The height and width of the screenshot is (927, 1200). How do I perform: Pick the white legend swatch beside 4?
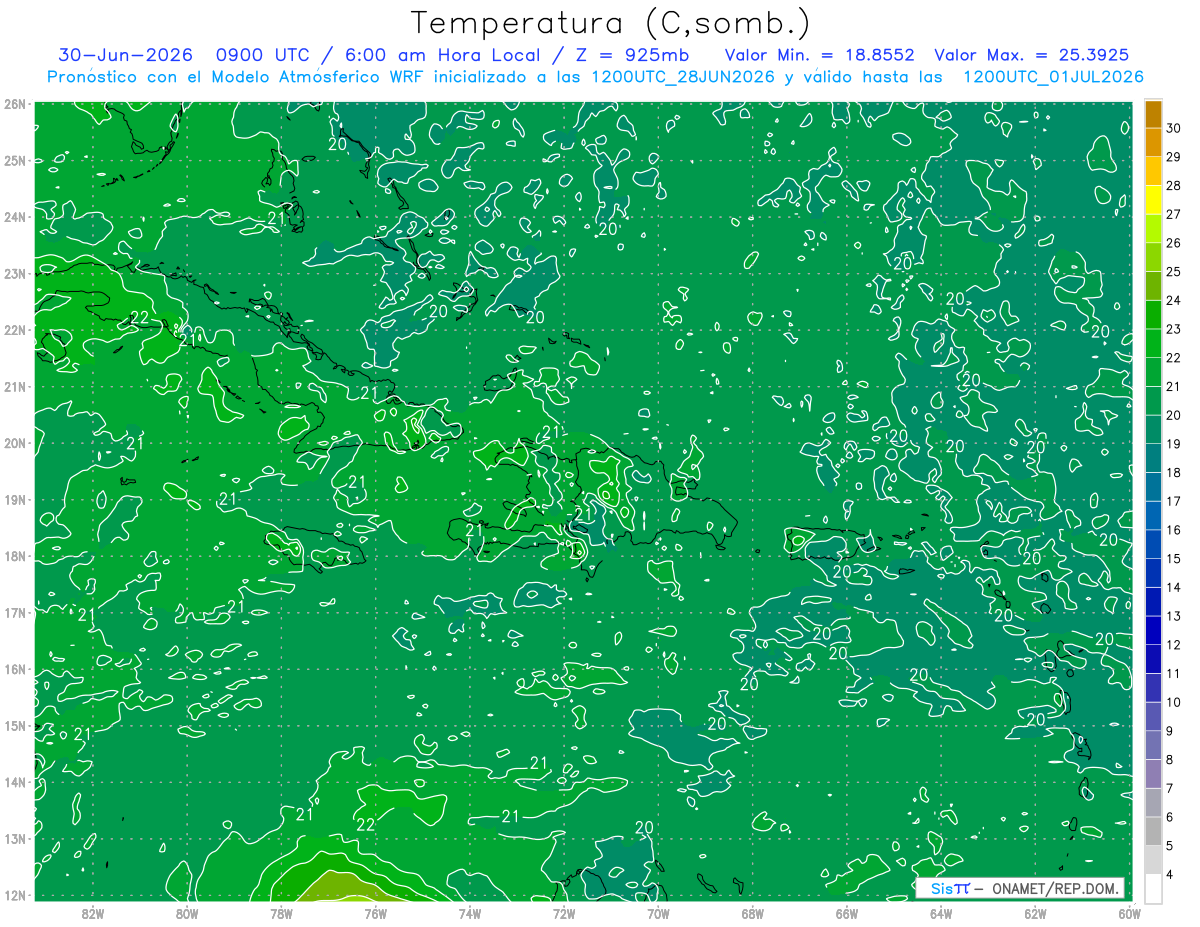[1153, 888]
